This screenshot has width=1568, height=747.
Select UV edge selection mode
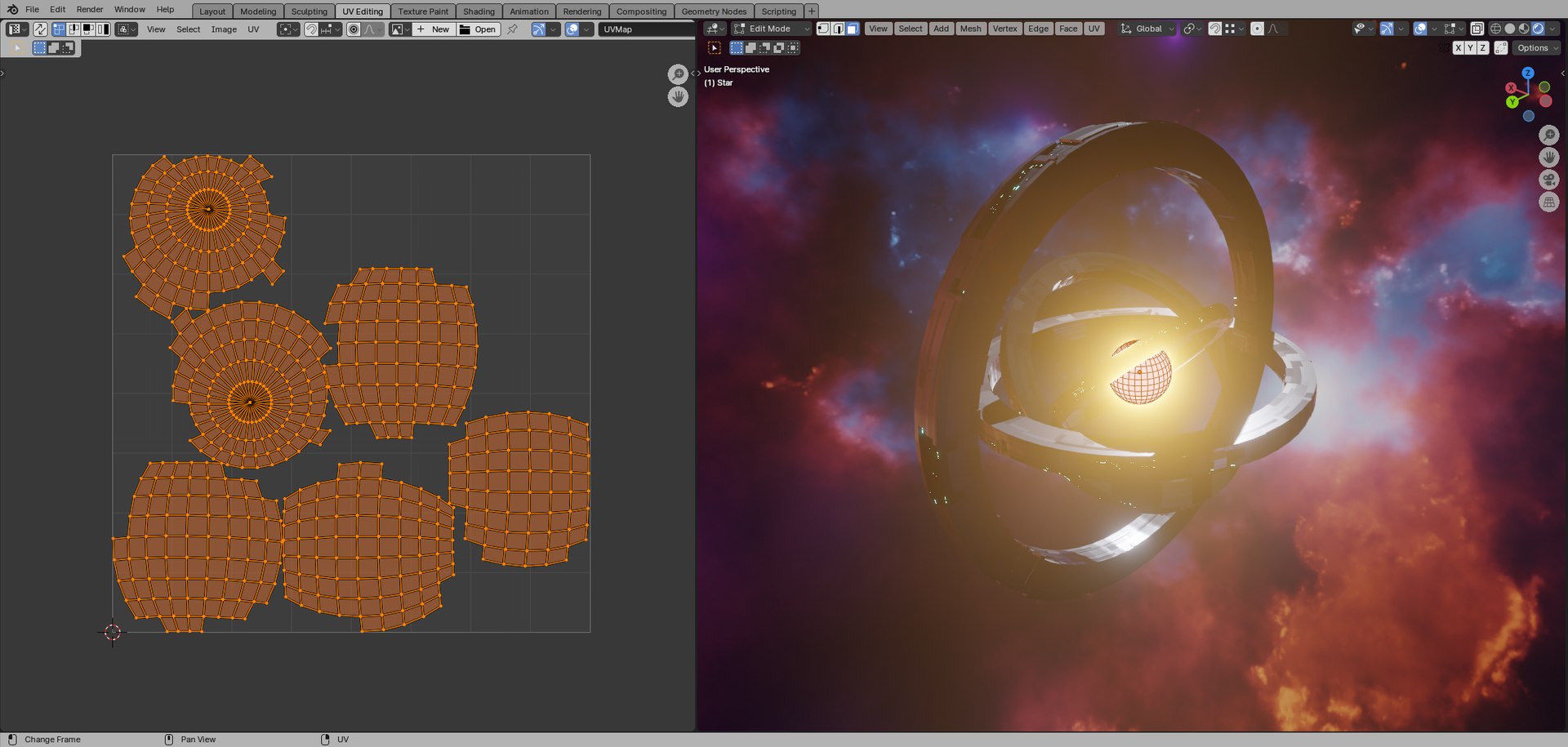click(x=73, y=29)
